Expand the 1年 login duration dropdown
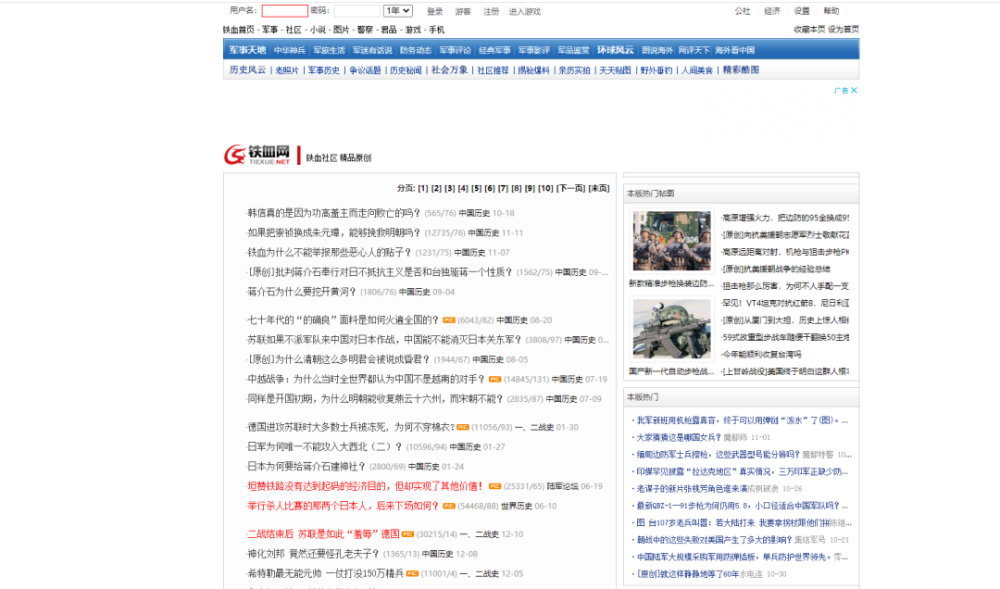Viewport: 1000px width, 589px height. 398,11
